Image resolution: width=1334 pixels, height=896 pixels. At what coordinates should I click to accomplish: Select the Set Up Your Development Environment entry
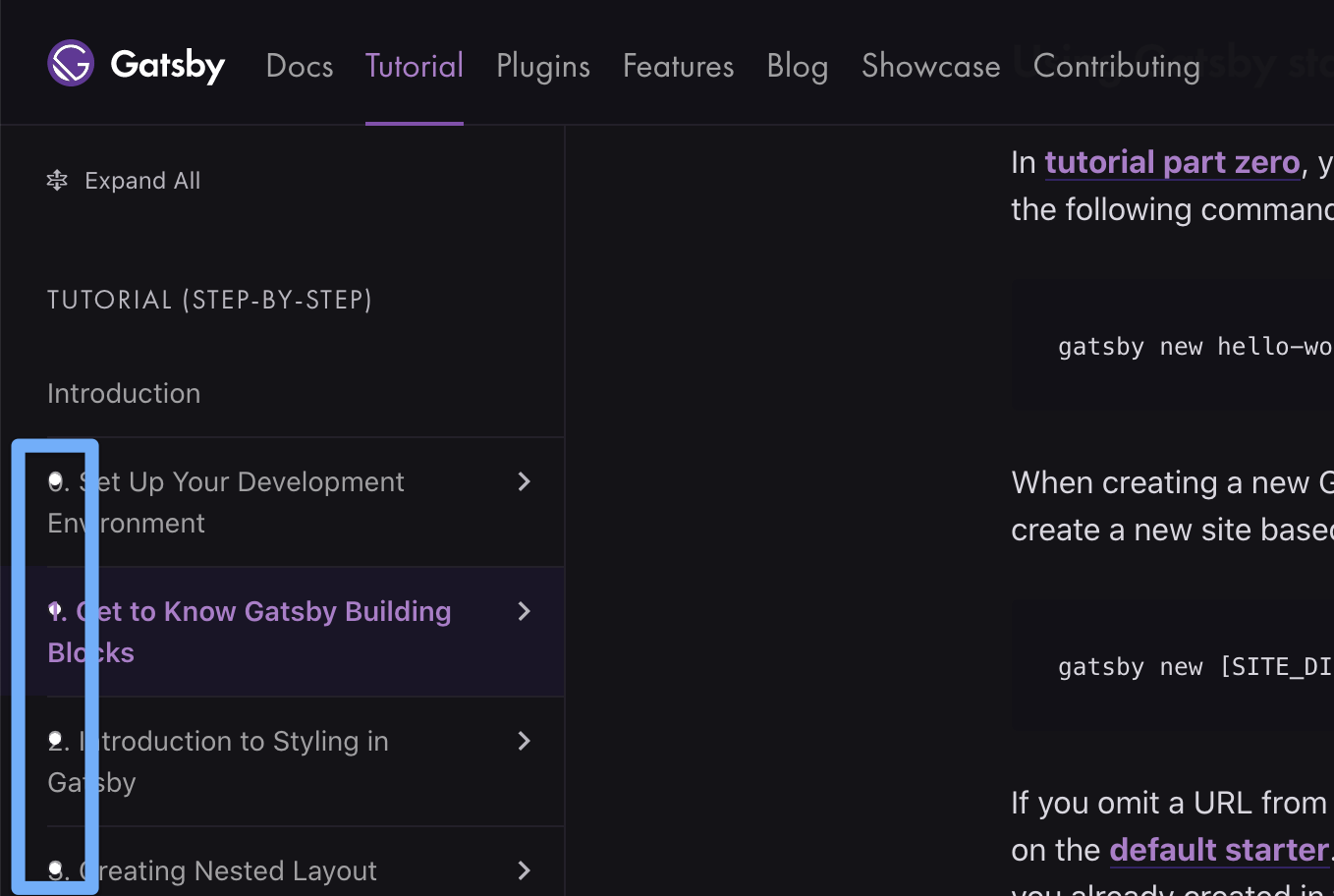(226, 501)
